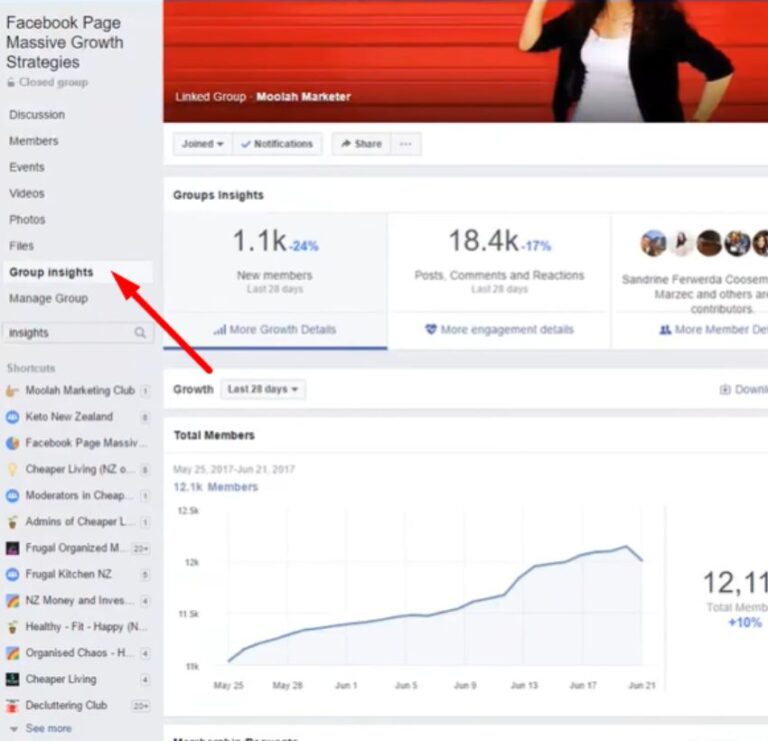The image size is (768, 741).
Task: Click the Facebook Page Massive Growth Strategies title
Action: tap(65, 43)
